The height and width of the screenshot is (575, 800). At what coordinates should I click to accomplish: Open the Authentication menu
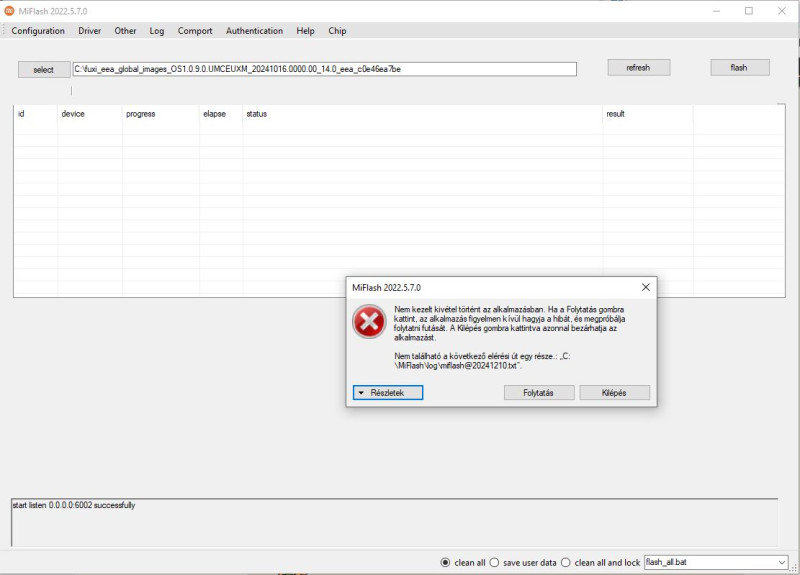[254, 31]
